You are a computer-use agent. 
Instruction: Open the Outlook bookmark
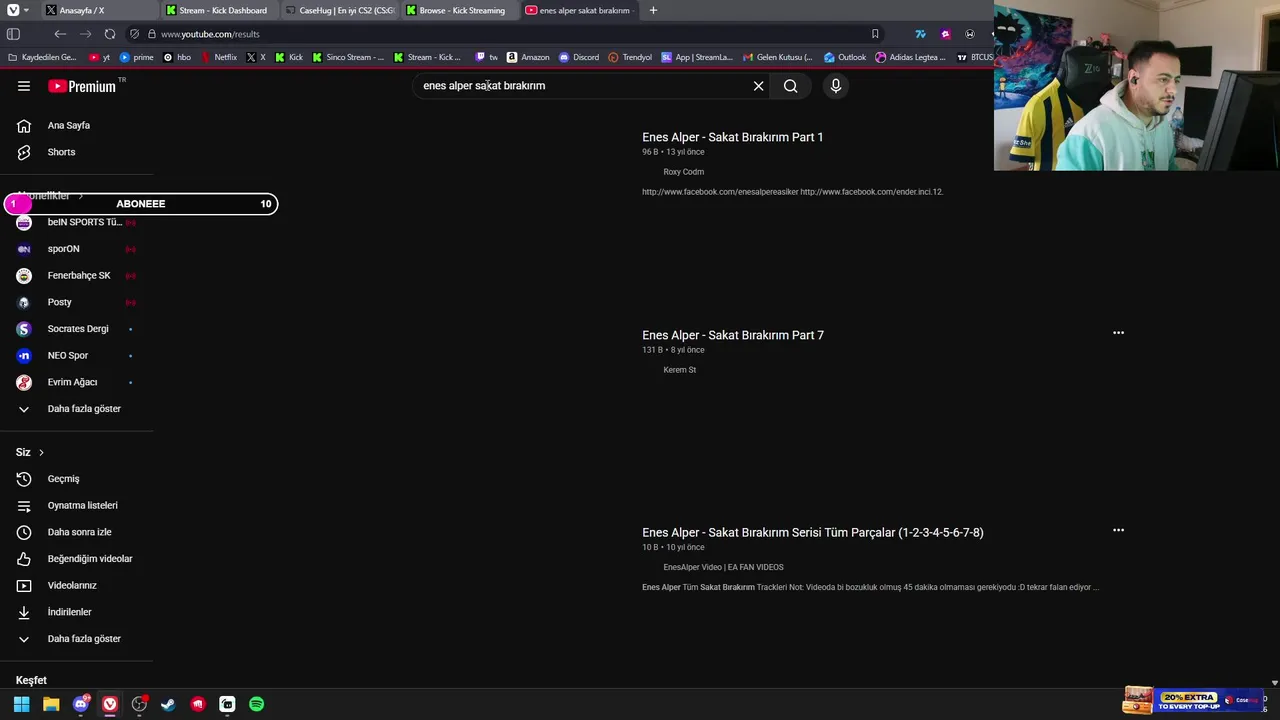pos(845,57)
